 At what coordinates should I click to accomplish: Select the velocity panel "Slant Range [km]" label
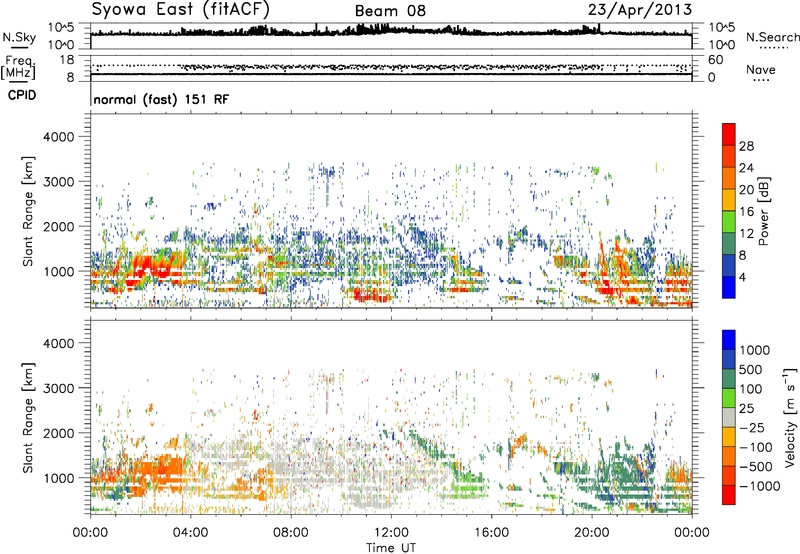click(x=28, y=418)
